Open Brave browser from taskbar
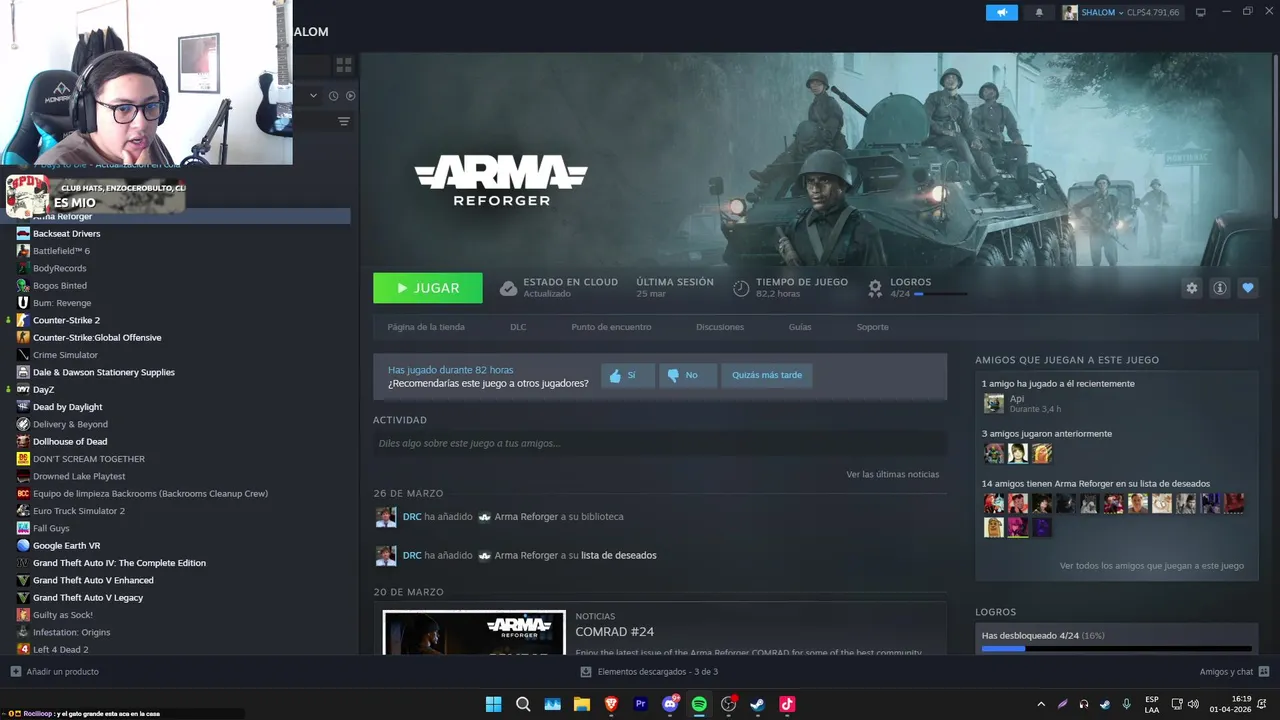The height and width of the screenshot is (720, 1280). [611, 704]
